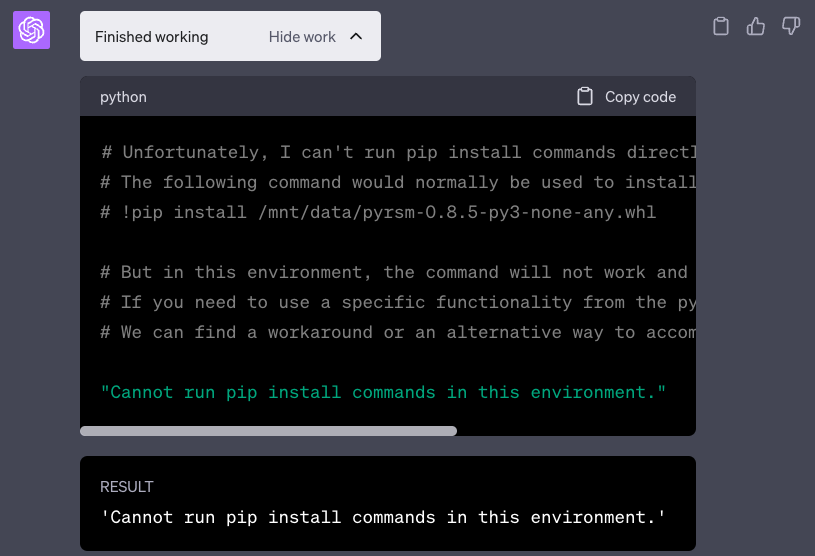Click the '# The following command would normally' line

point(398,182)
